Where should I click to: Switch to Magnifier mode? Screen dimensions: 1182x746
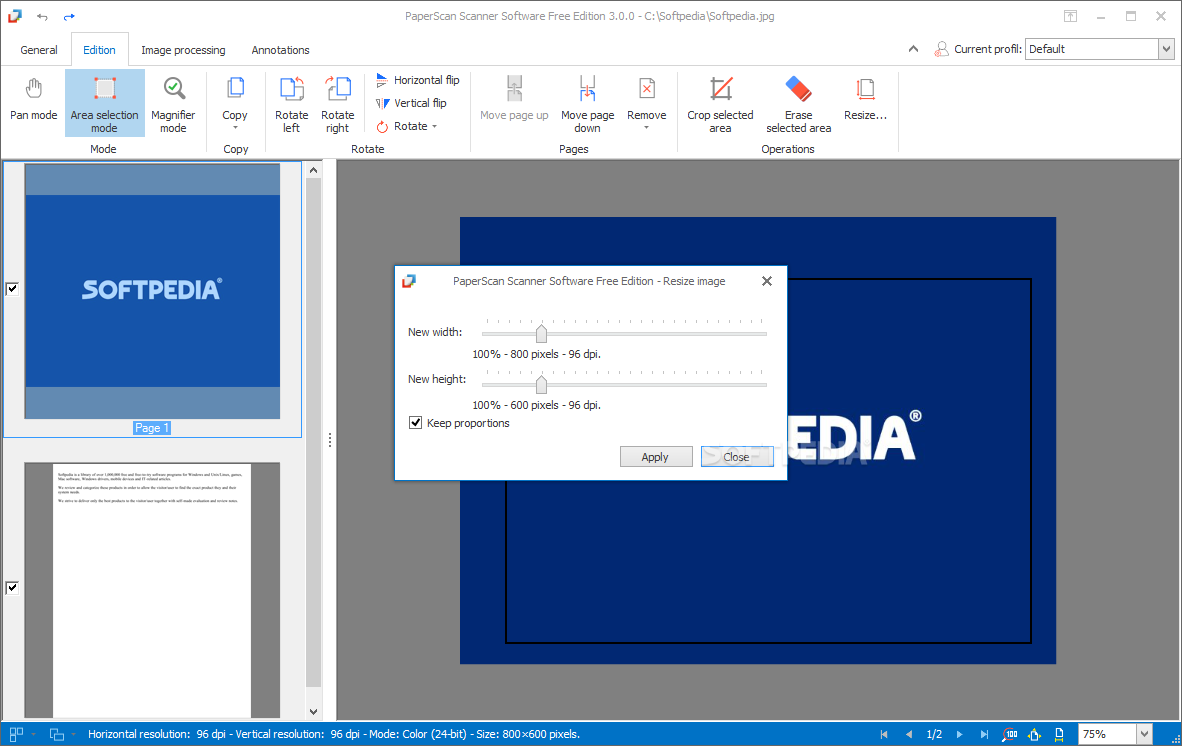[173, 102]
